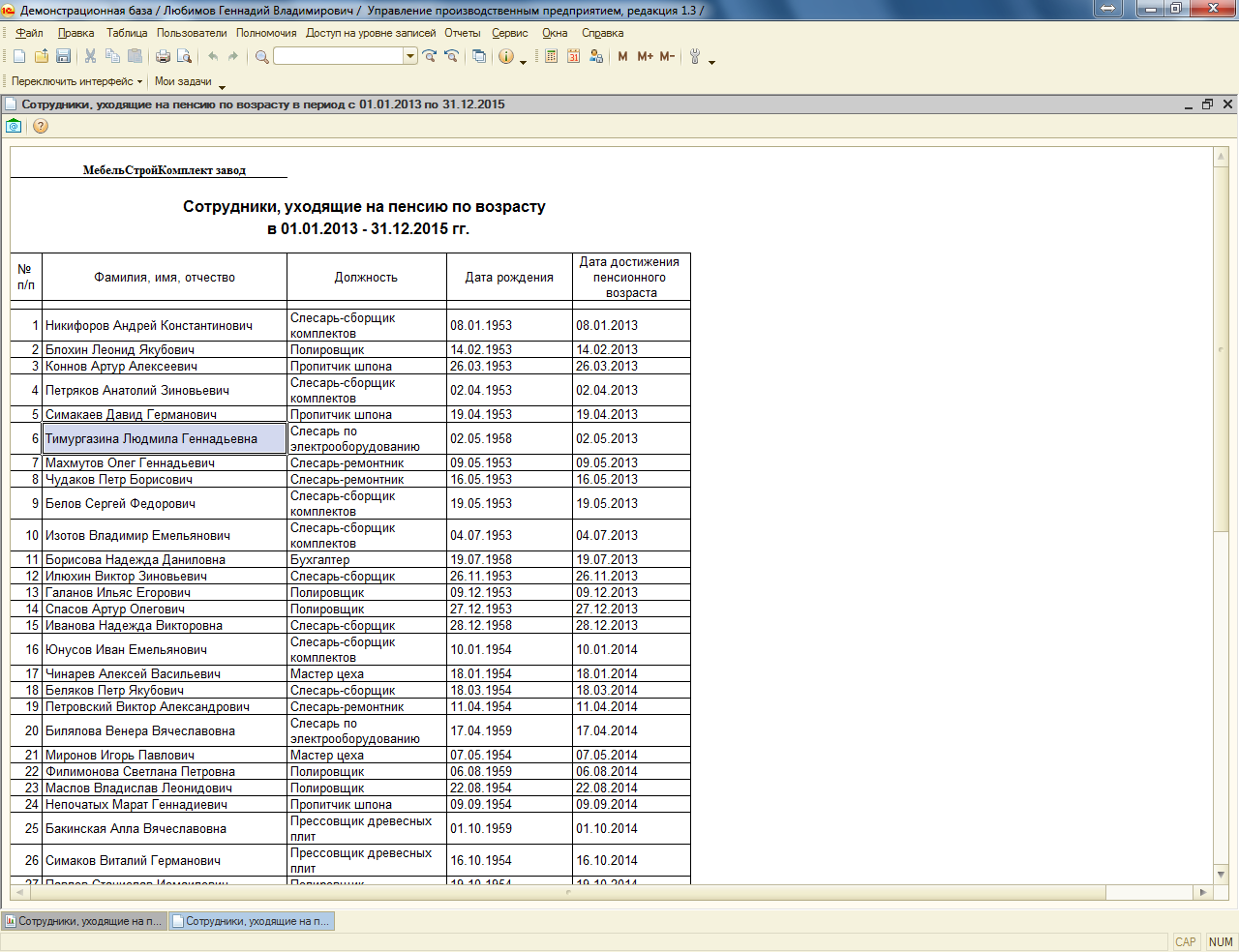Viewport: 1239px width, 952px height.
Task: Open the search field dropdown arrow
Action: click(410, 57)
